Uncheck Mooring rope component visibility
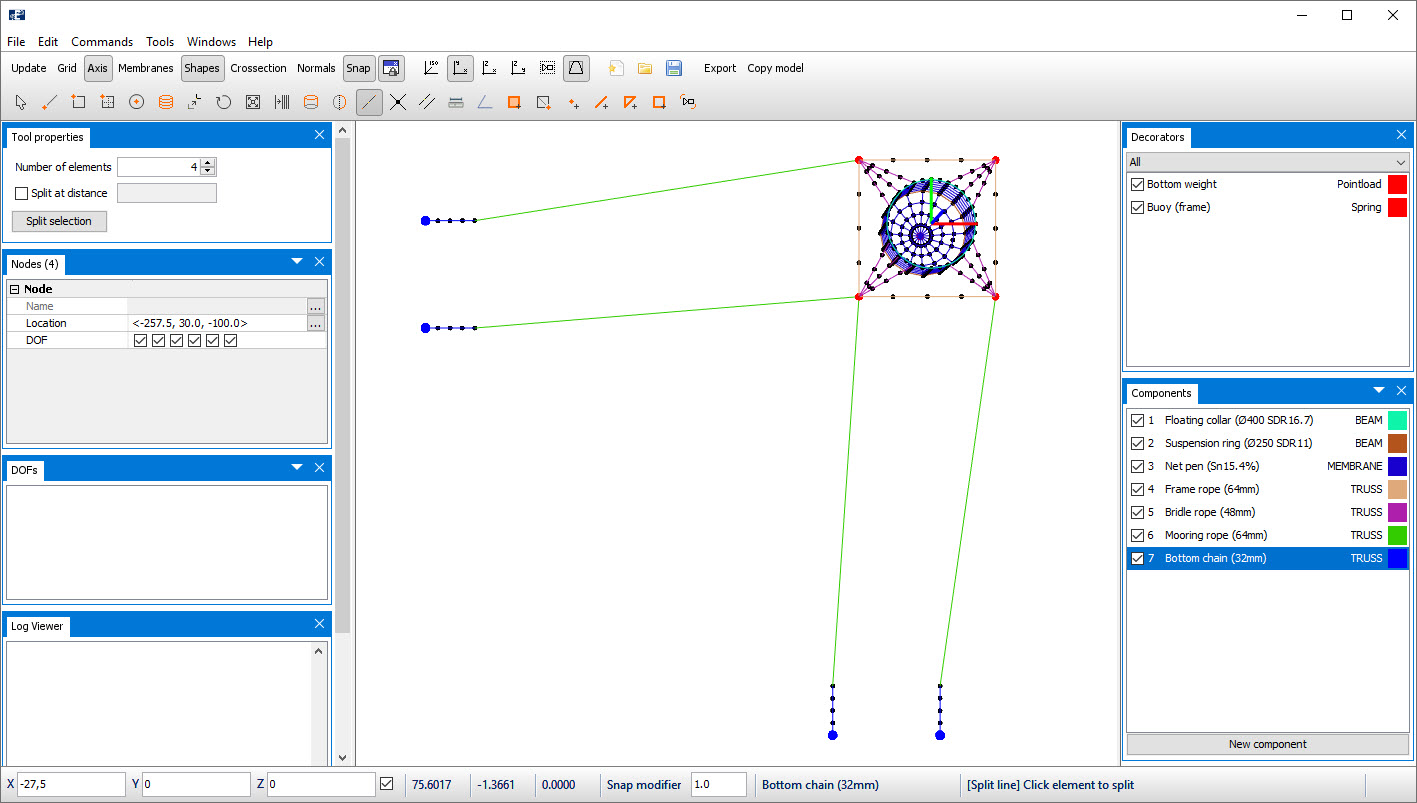The width and height of the screenshot is (1417, 803). [x=1137, y=535]
